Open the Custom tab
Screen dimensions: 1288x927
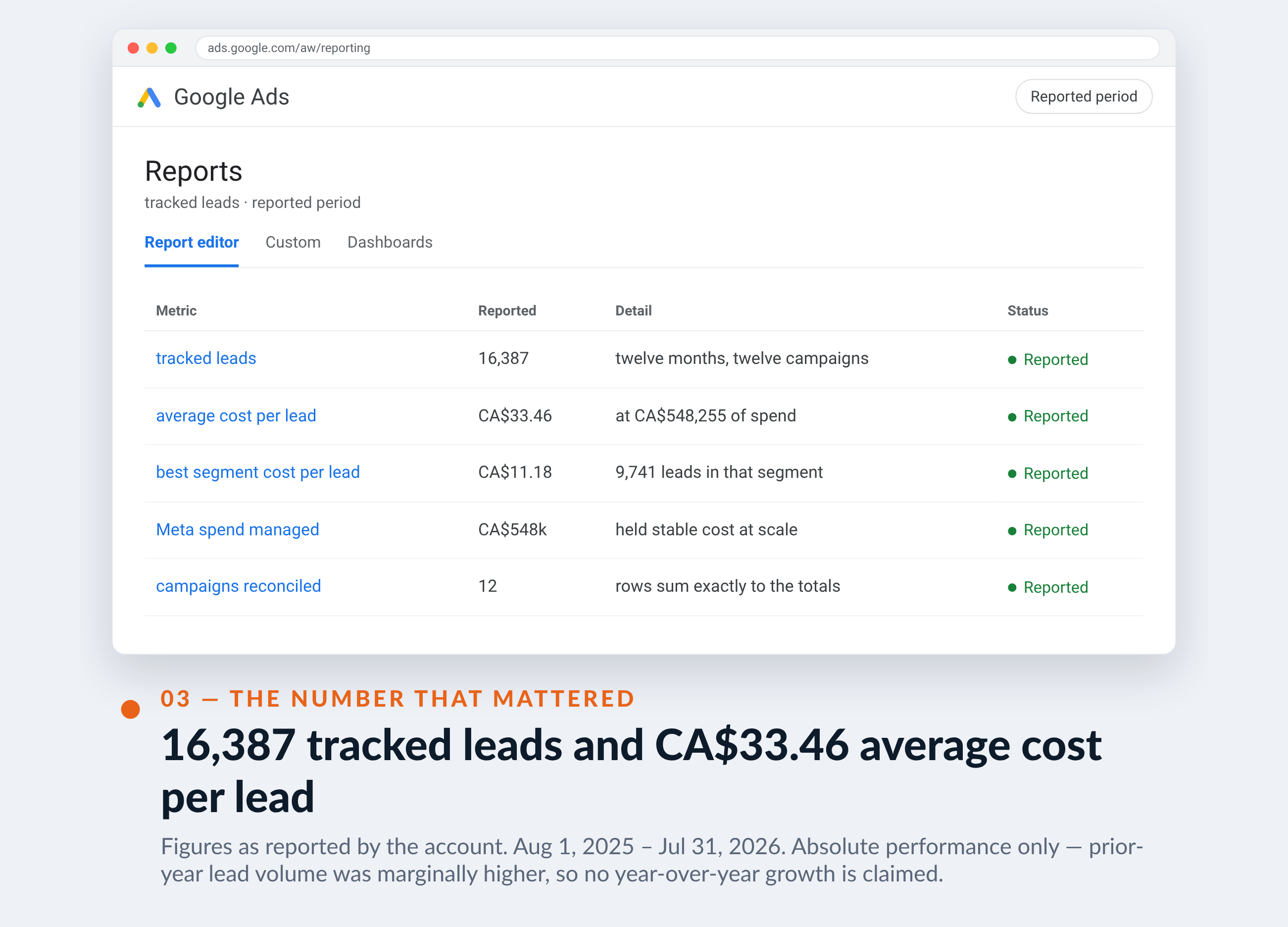(293, 243)
